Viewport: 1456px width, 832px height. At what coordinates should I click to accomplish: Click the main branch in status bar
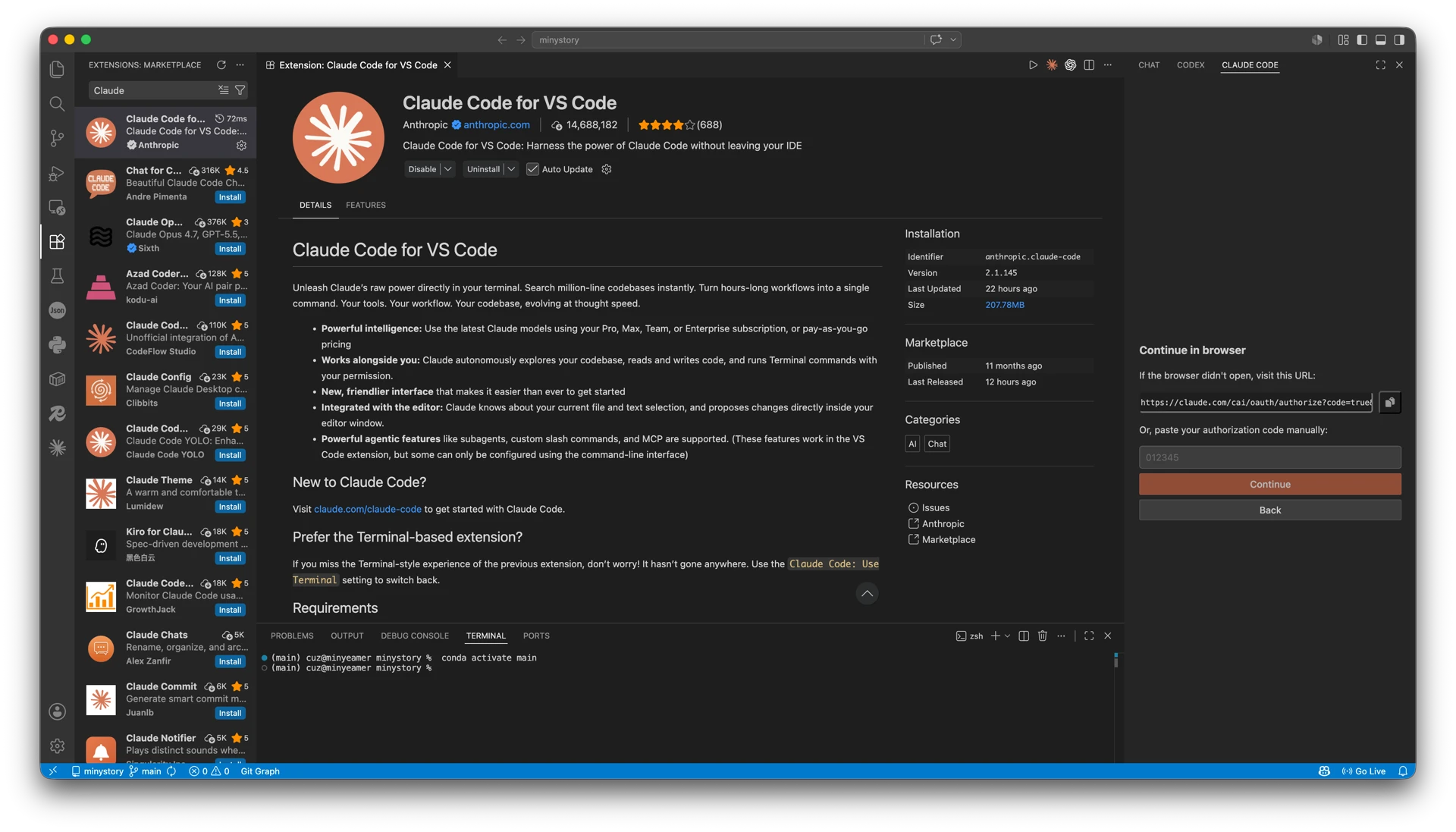click(146, 771)
